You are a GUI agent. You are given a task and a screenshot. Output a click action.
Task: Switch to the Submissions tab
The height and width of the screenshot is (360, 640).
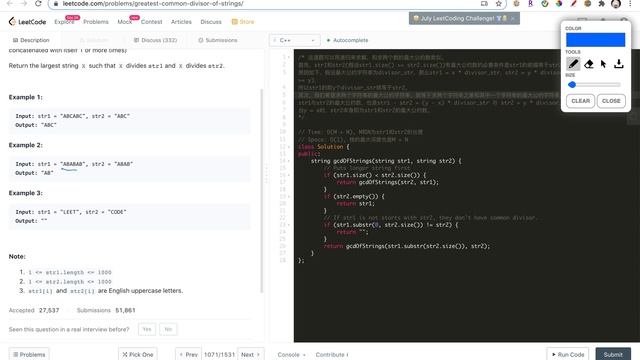(218, 40)
